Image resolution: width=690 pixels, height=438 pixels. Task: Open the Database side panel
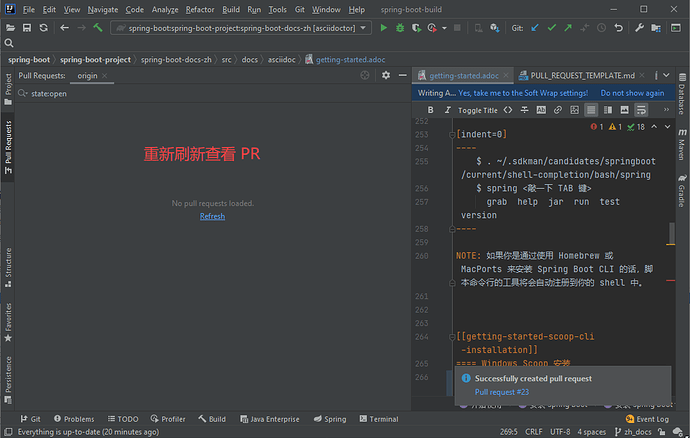click(x=682, y=94)
